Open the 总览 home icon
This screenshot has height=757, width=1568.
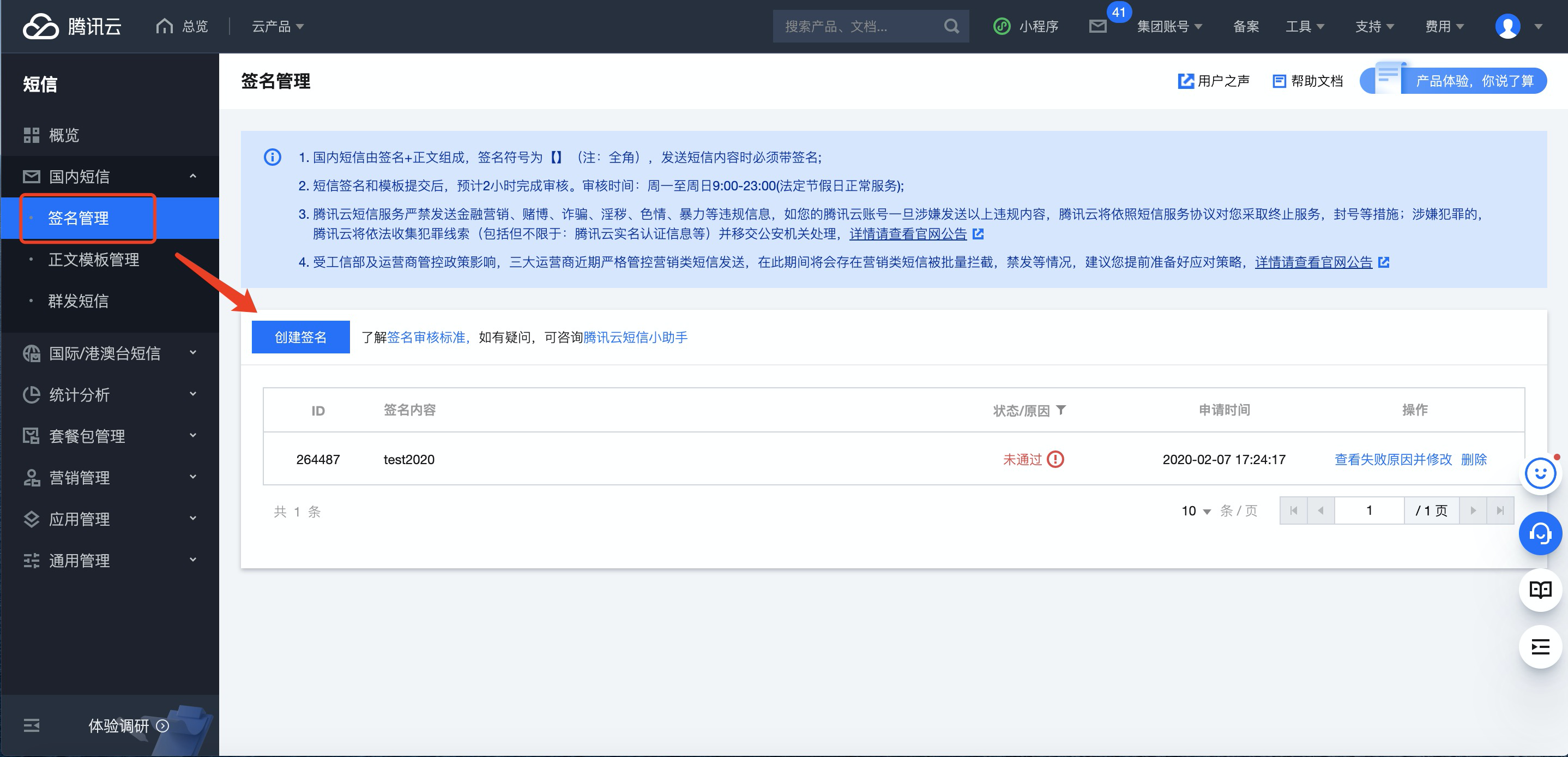click(x=164, y=26)
